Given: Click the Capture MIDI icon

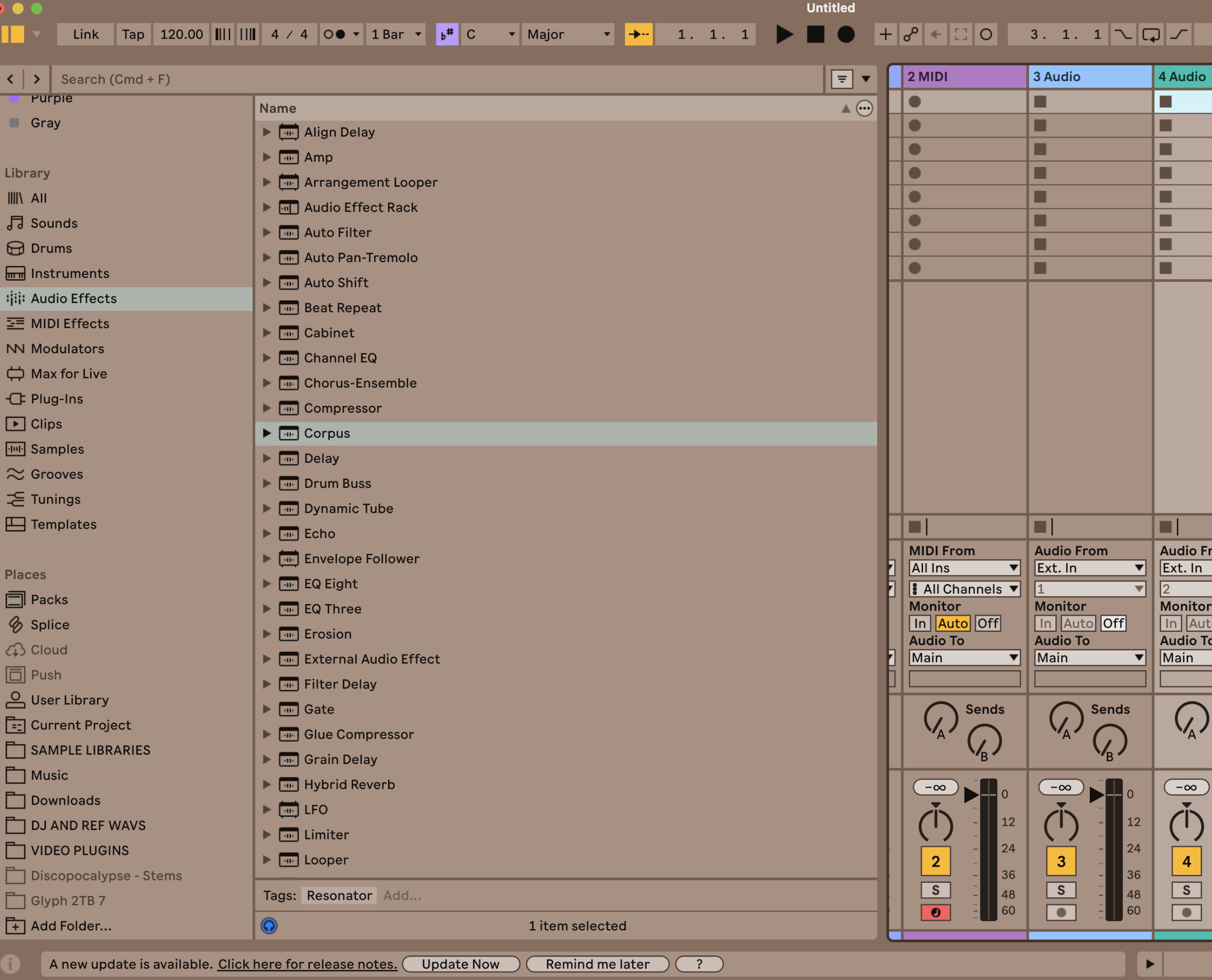Looking at the screenshot, I should (x=961, y=34).
